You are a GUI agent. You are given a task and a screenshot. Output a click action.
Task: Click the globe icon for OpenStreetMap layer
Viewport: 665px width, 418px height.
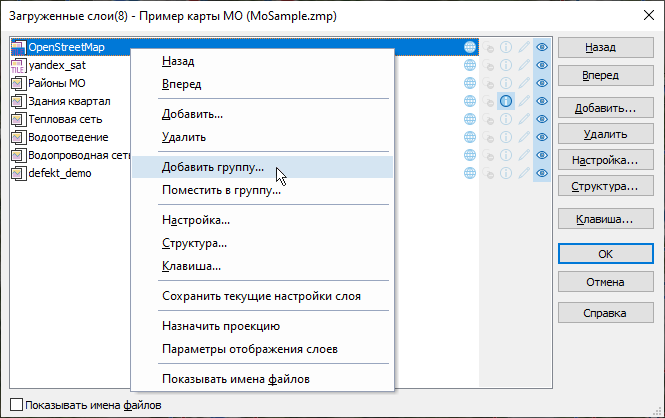470,47
